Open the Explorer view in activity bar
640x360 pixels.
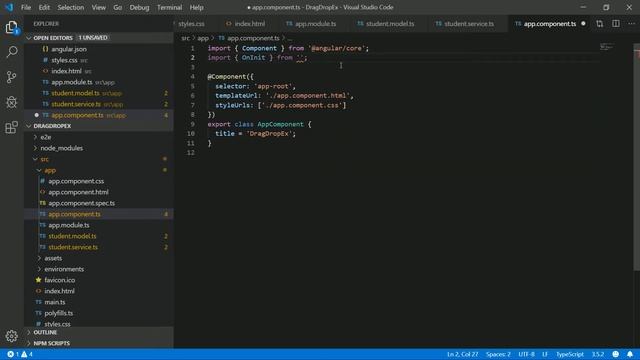[x=11, y=27]
